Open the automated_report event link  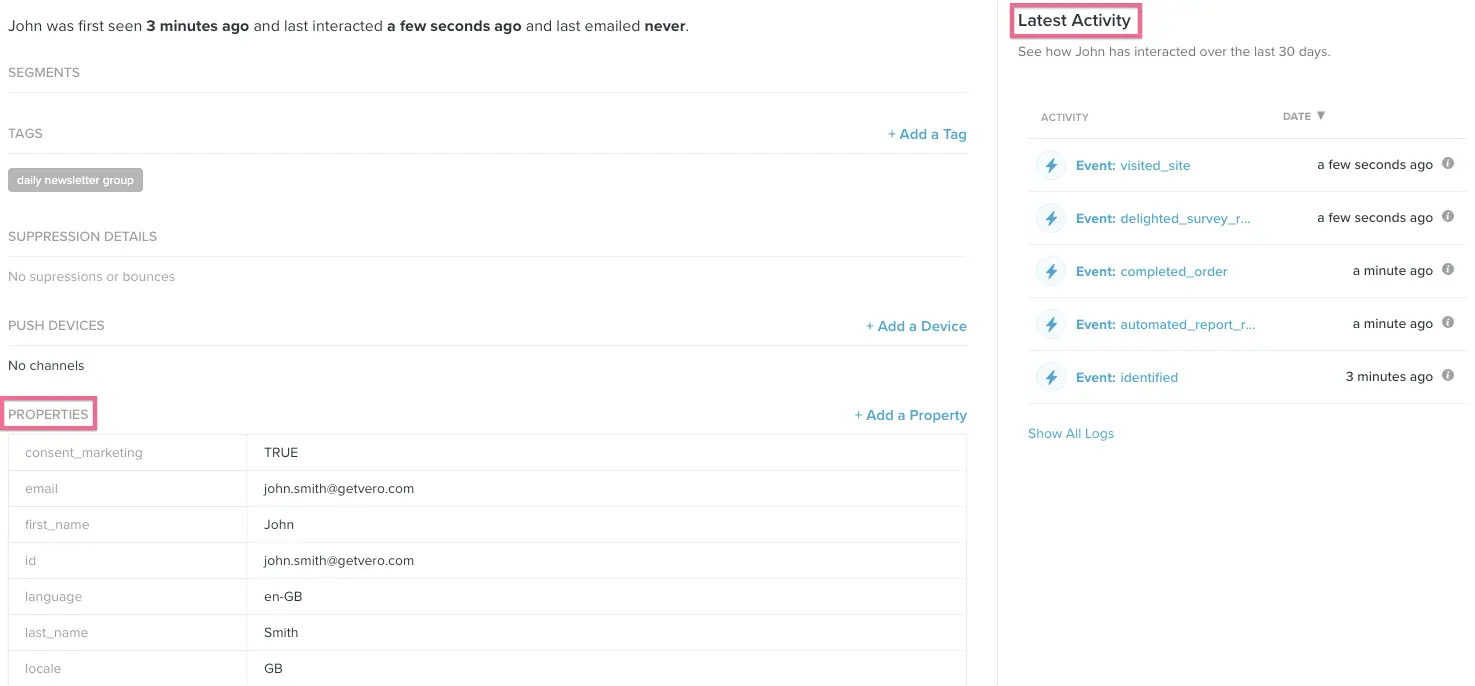click(1186, 324)
